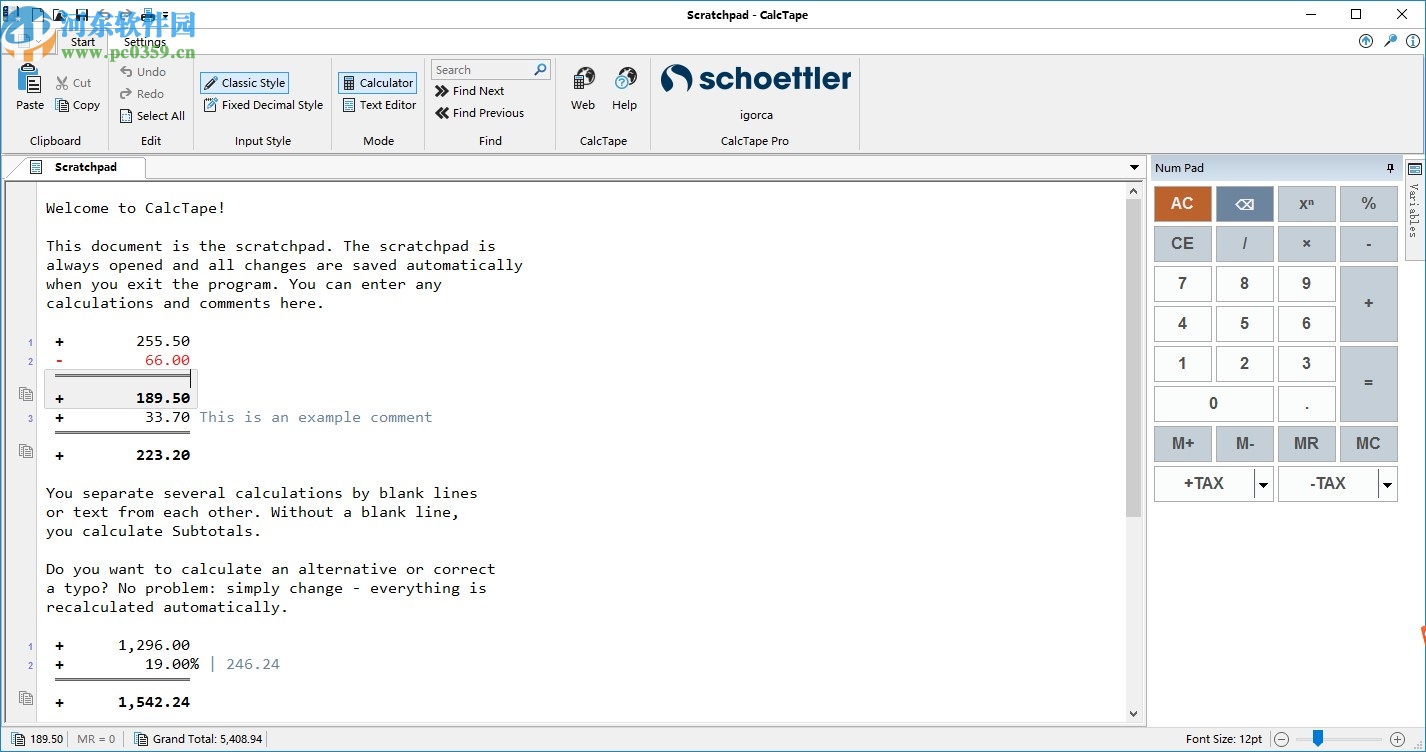Viewport: 1426px width, 752px height.
Task: Click the schoettler logo in the ribbon
Action: [x=756, y=79]
